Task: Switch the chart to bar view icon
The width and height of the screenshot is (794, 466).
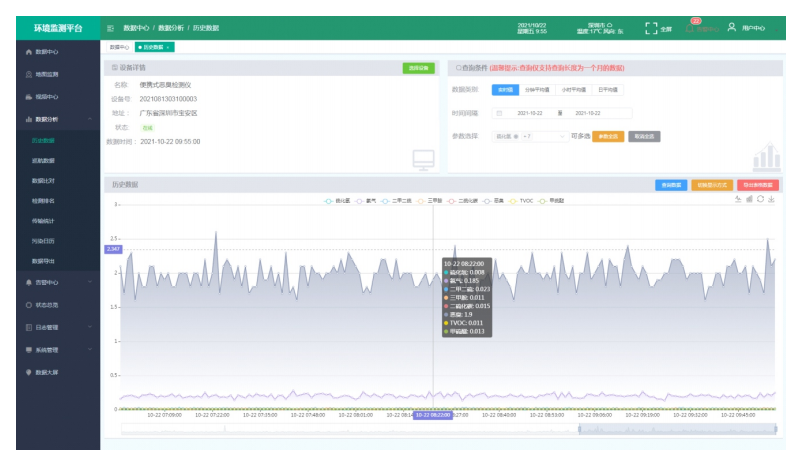Action: pos(748,199)
